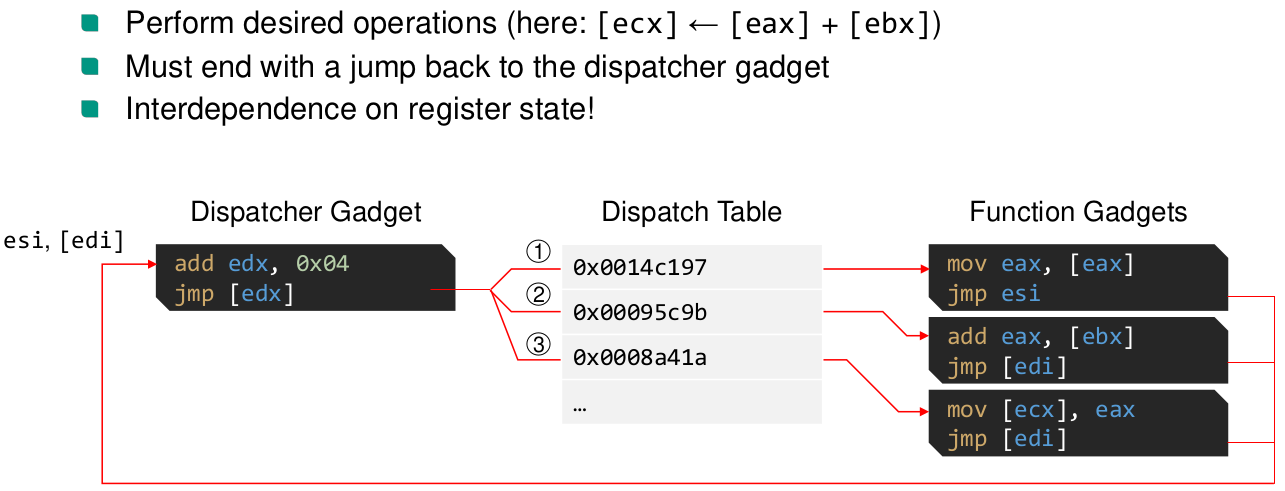Screen dimensions: 1285x491
Task: Click the 'Dispatcher Gadget' heading
Action: click(306, 212)
